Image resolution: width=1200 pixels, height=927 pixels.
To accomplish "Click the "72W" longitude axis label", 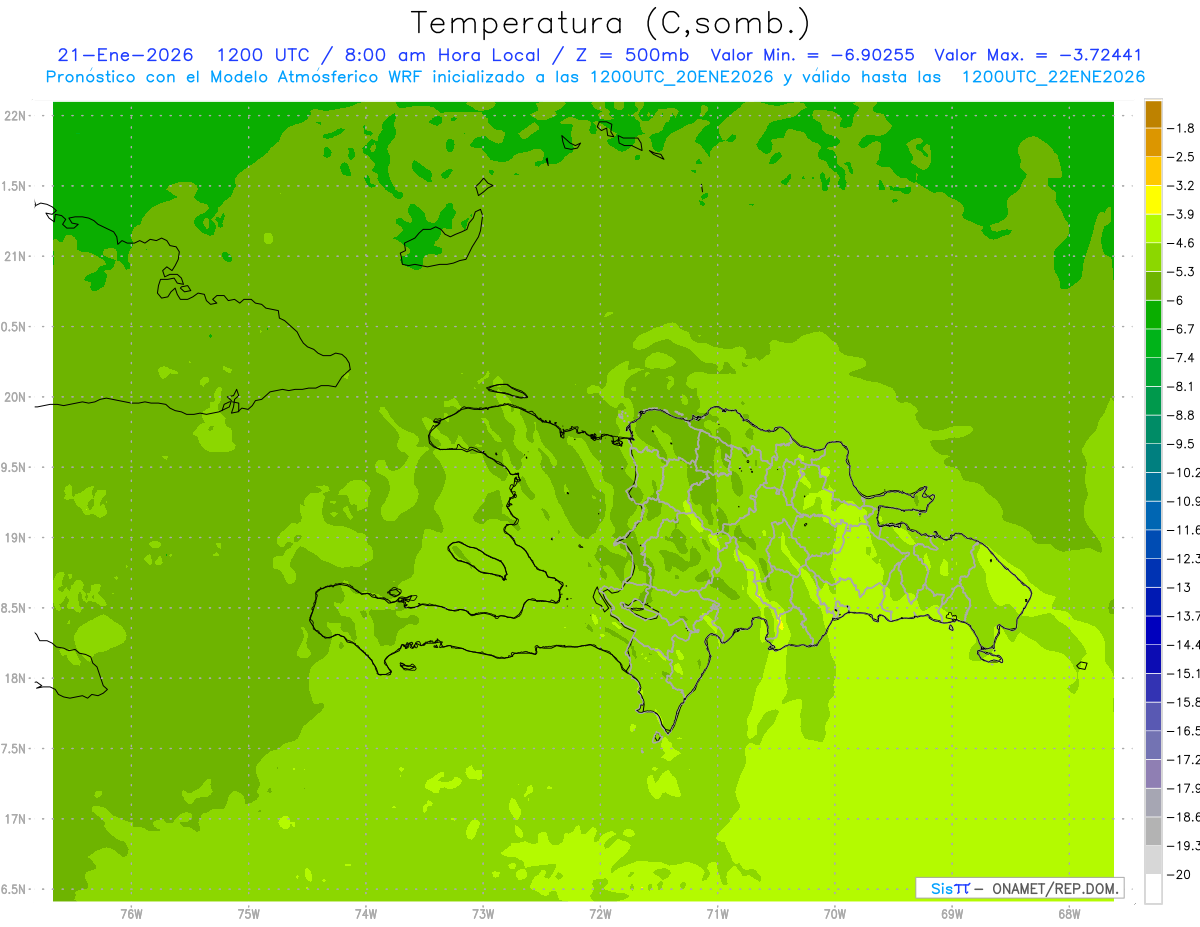I will 600,913.
